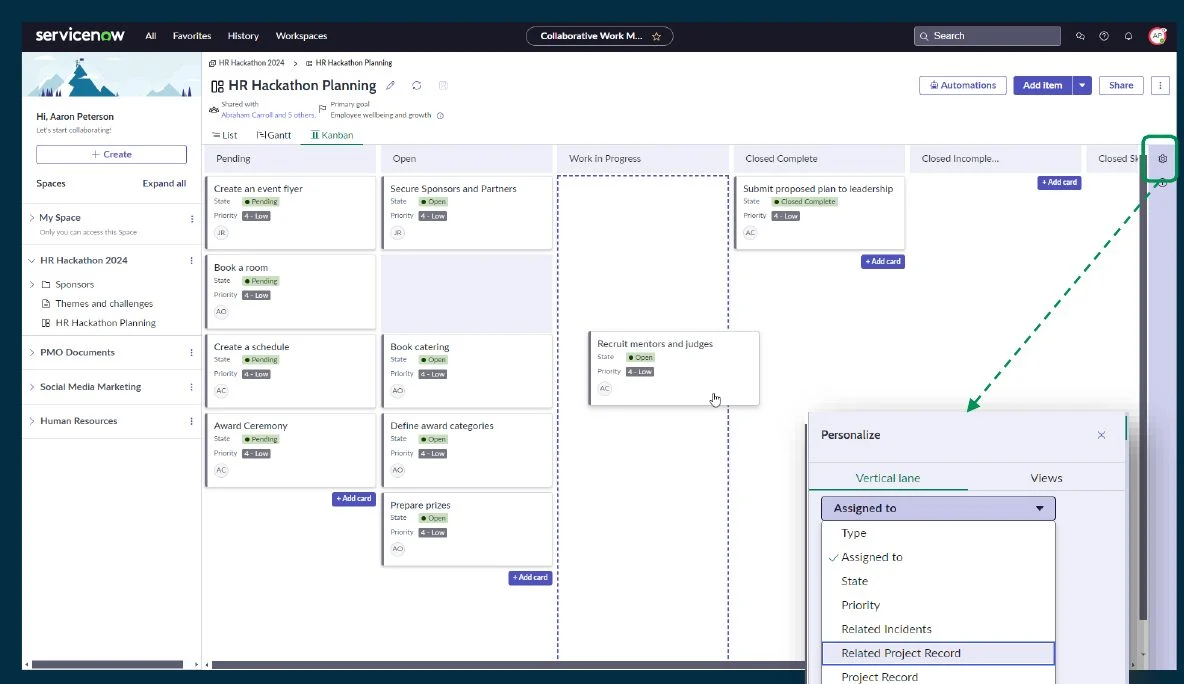1184x684 pixels.
Task: Open the help question mark icon
Action: (1104, 36)
